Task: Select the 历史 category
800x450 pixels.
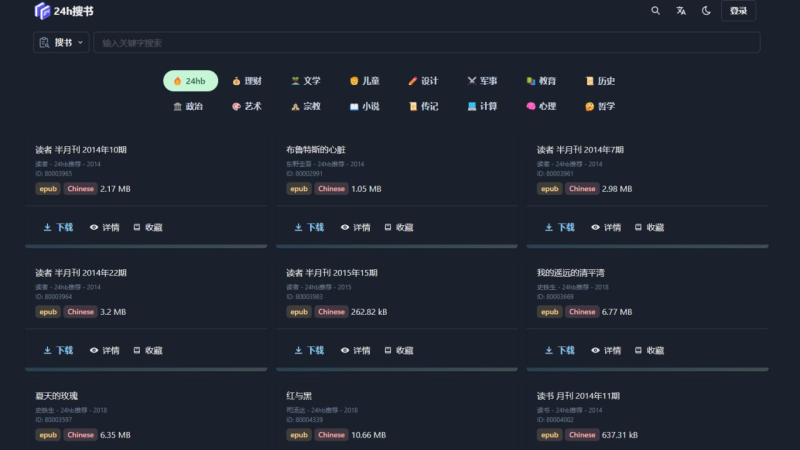Action: 600,81
